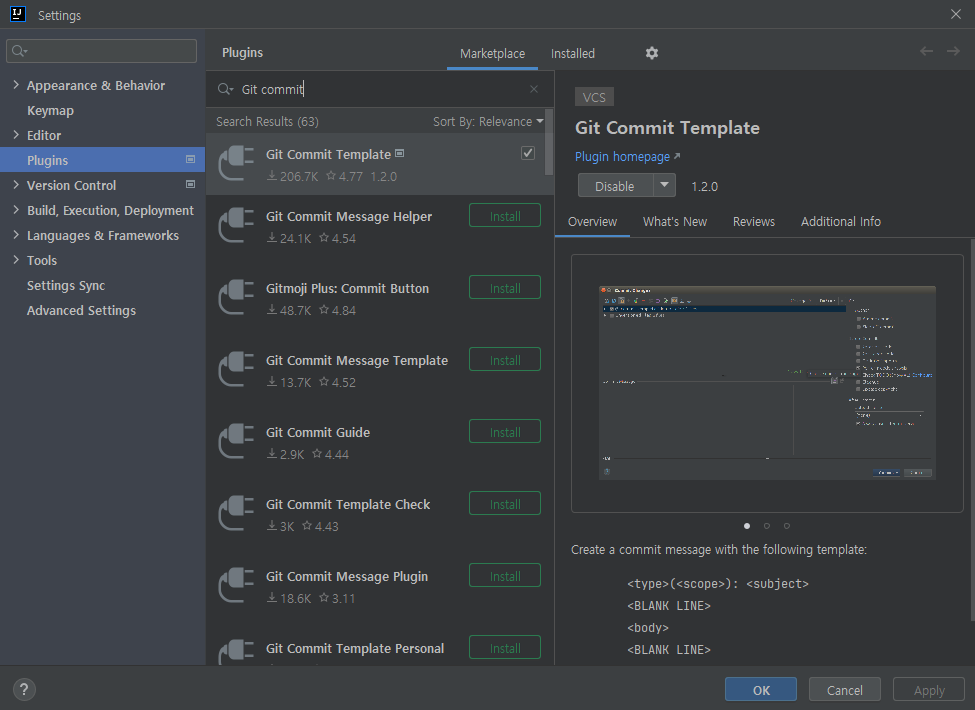Expand the Version Control node

coord(16,185)
